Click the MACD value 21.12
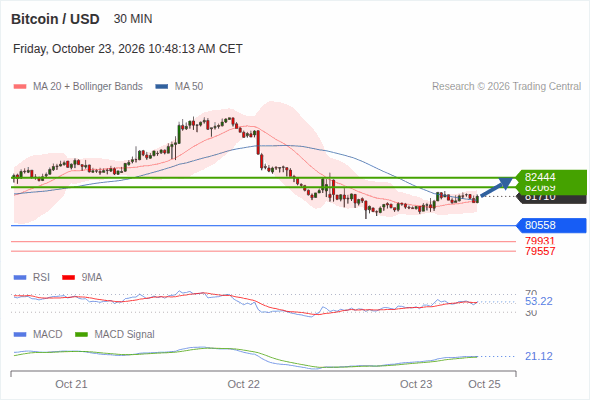 pos(539,356)
